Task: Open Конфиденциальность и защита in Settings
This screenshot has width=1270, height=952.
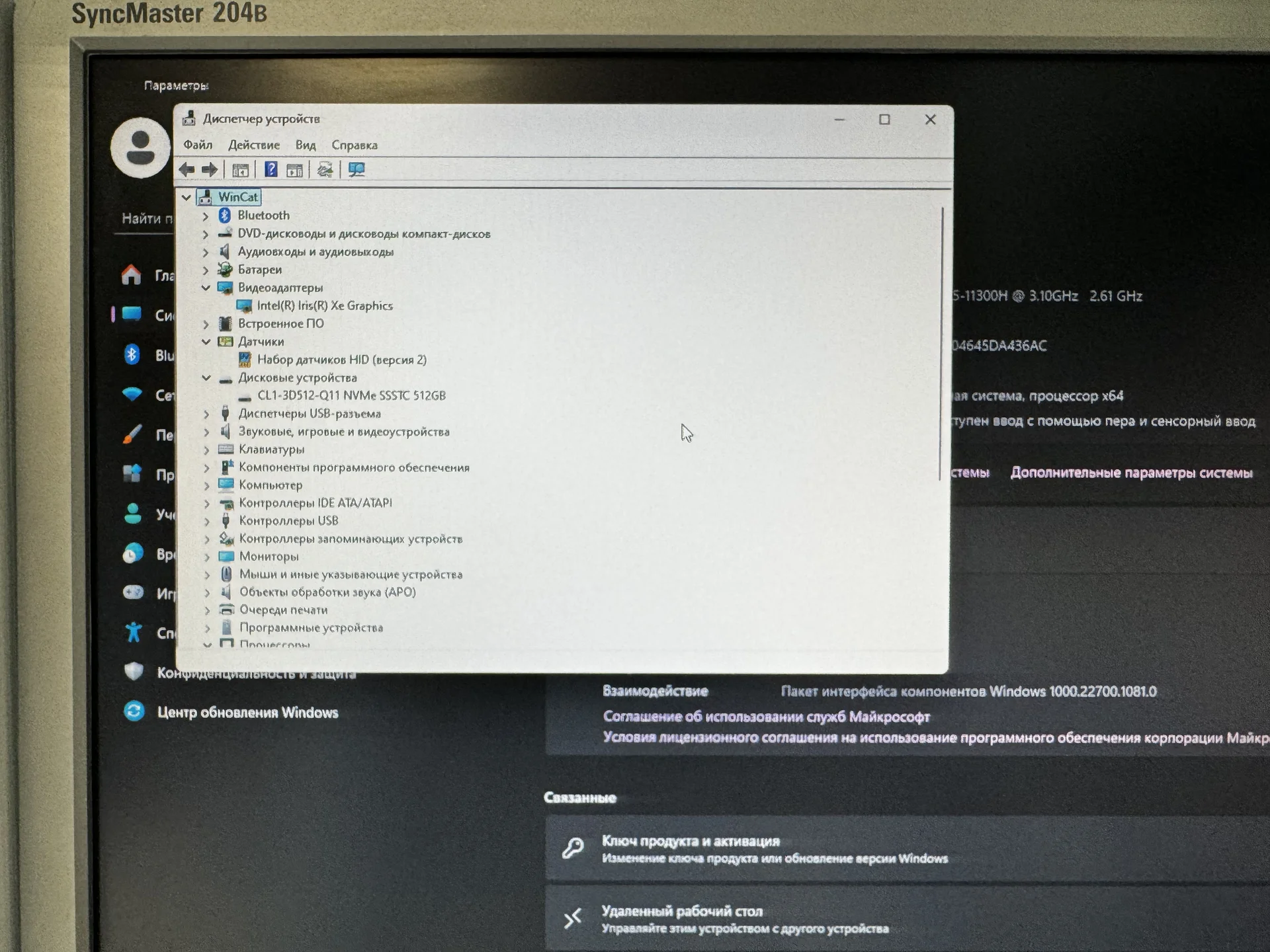Action: pos(256,673)
